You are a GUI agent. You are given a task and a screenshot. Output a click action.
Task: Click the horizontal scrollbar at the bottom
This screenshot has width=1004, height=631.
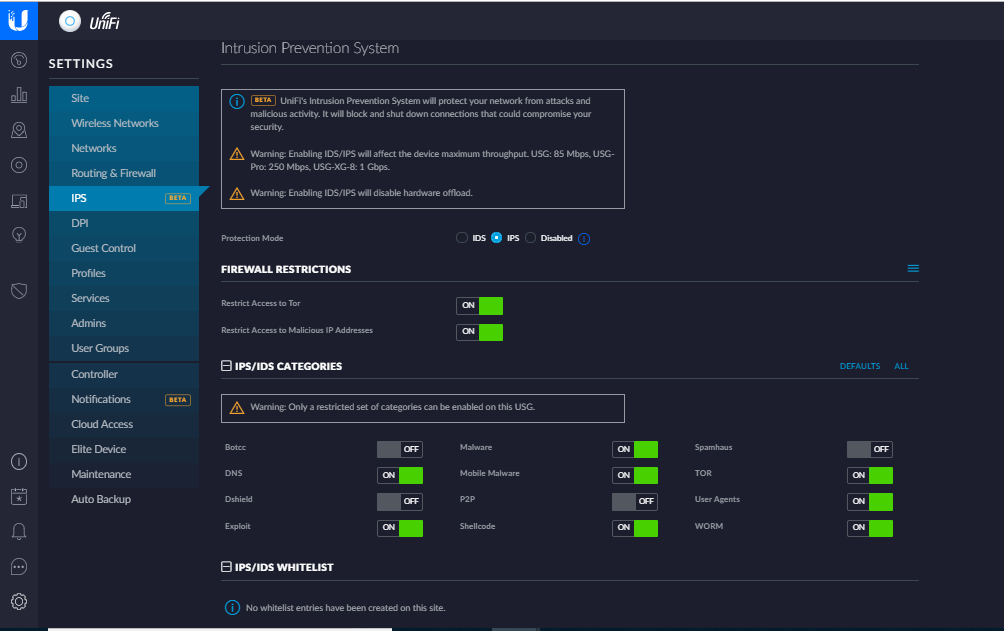pos(220,629)
